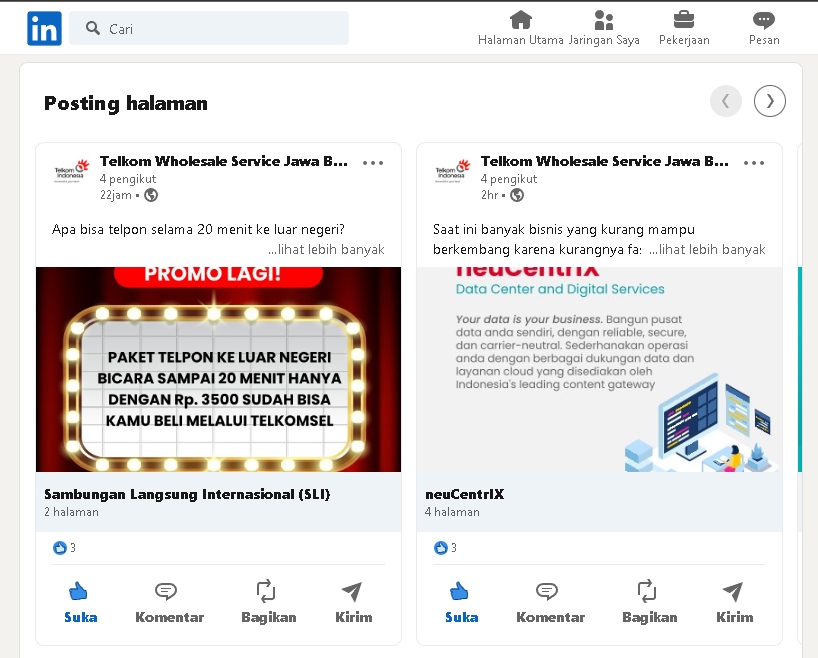Open page name on the 22jam post
818x658 pixels.
click(224, 161)
